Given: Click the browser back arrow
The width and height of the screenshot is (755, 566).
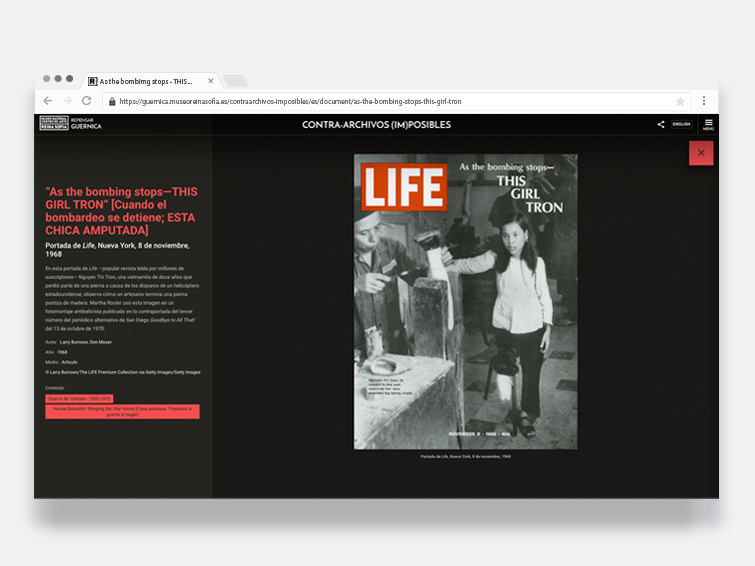Looking at the screenshot, I should tap(48, 101).
